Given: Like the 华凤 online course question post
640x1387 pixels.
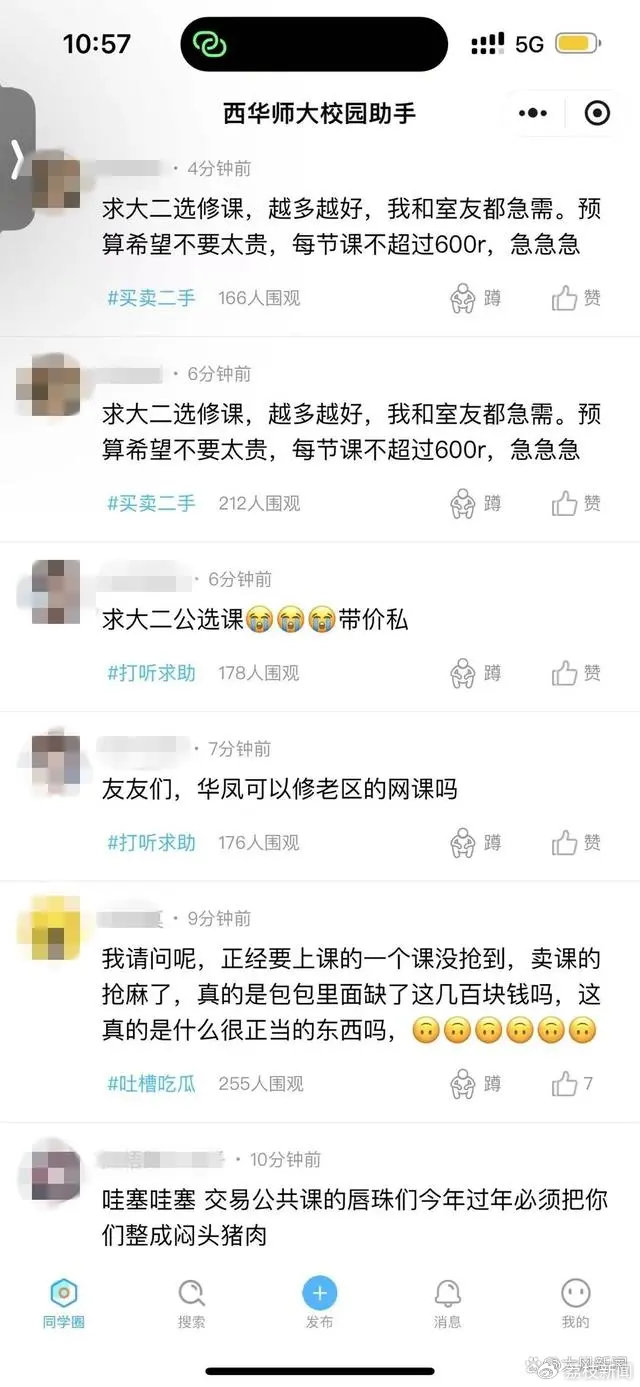Looking at the screenshot, I should pos(576,843).
